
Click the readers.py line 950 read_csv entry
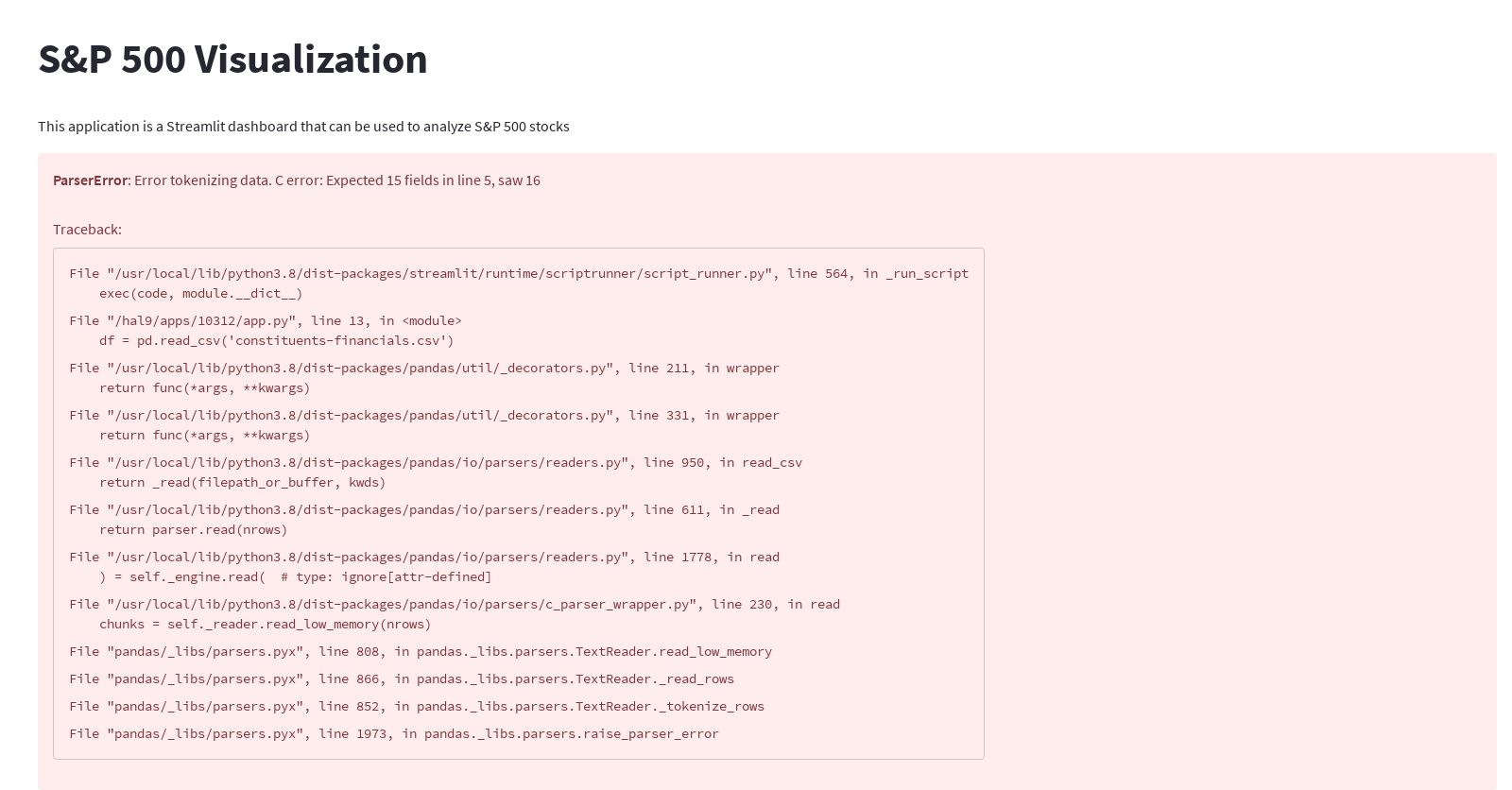coord(435,463)
